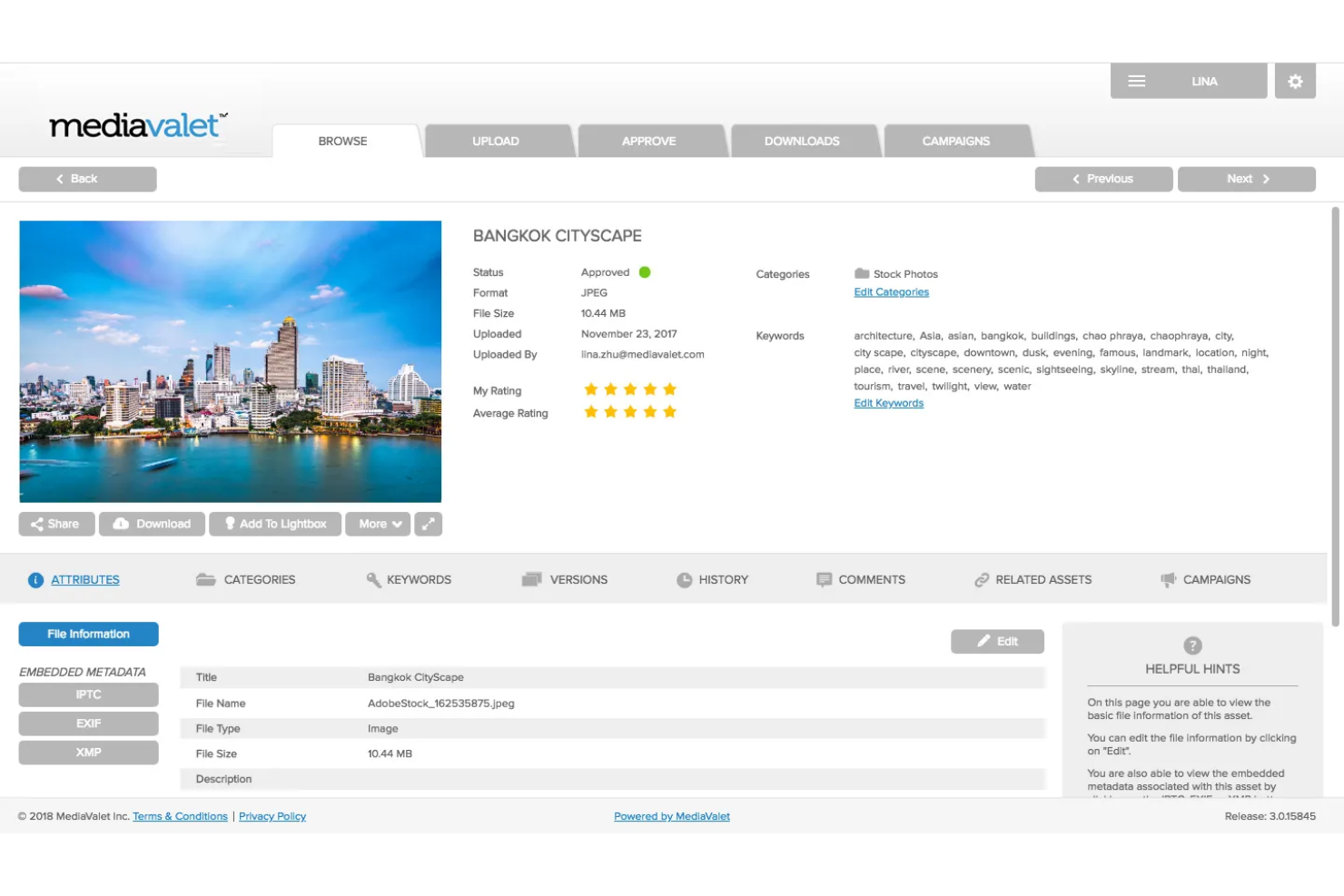This screenshot has height=896, width=1344.
Task: Click the pencil icon on Edit button
Action: [x=983, y=641]
